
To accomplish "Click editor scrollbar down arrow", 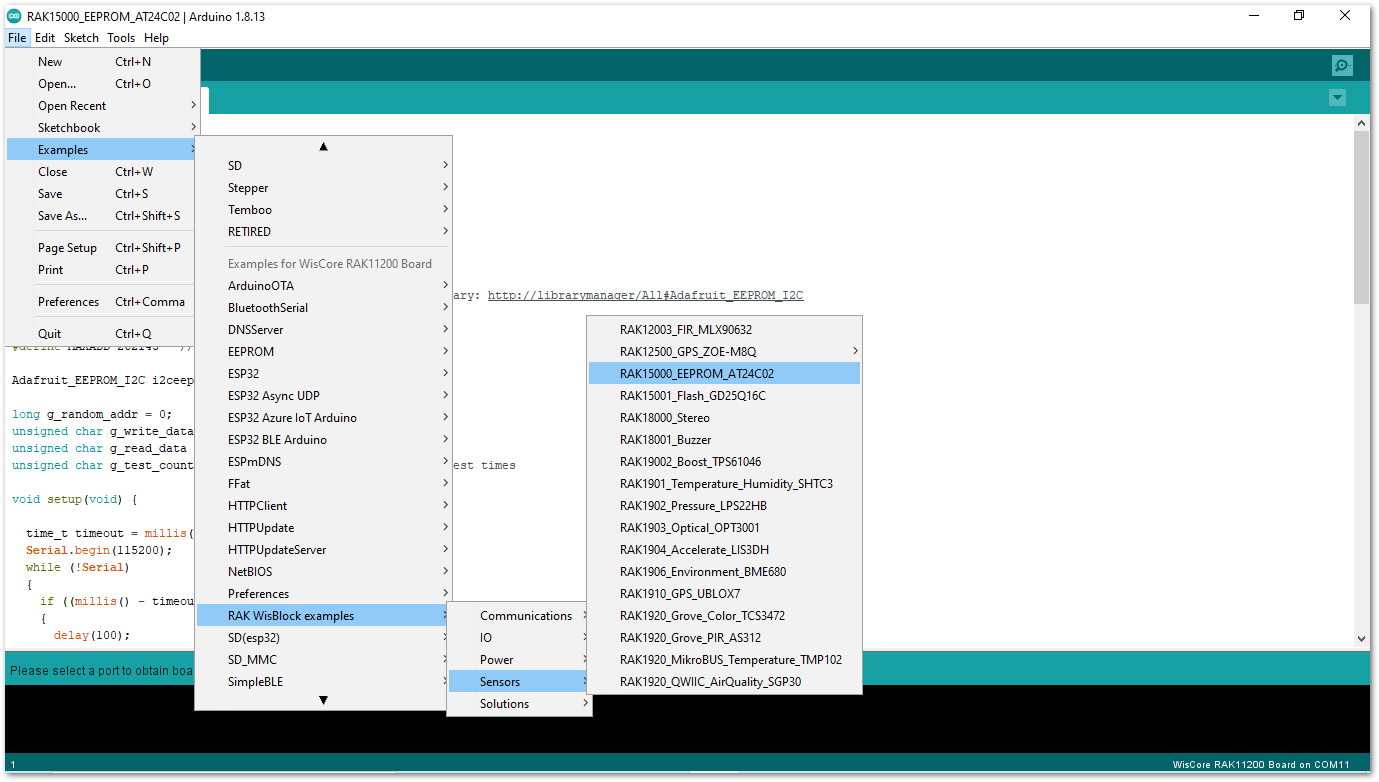I will (x=1361, y=638).
